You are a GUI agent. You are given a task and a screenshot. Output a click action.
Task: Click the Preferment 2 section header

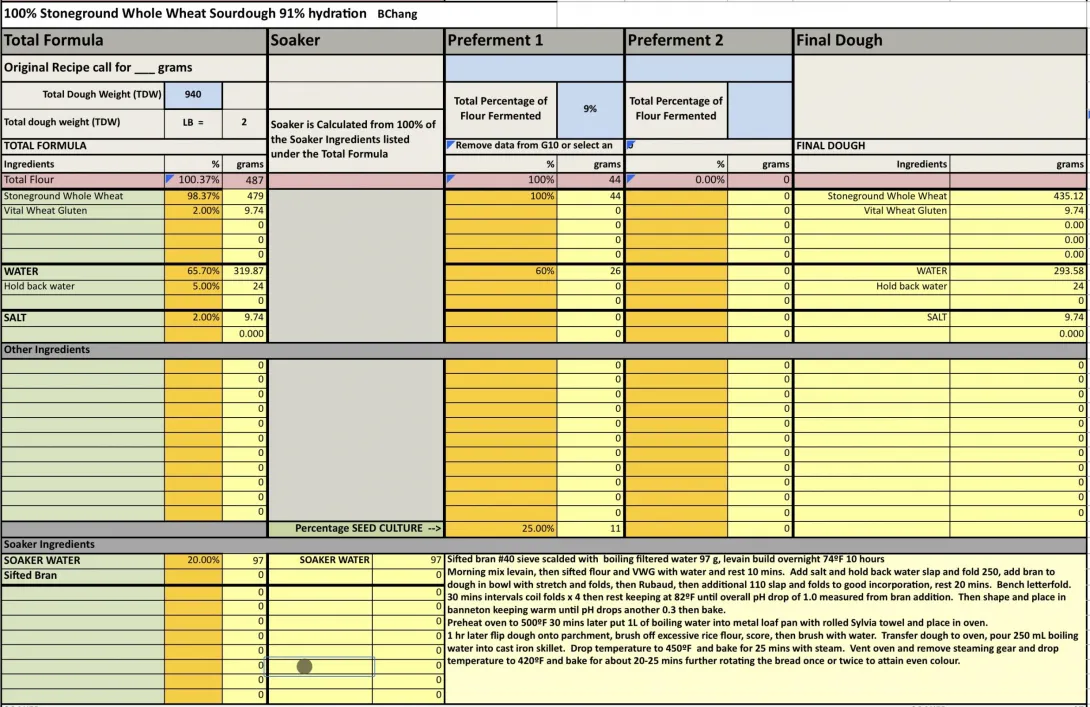point(708,41)
